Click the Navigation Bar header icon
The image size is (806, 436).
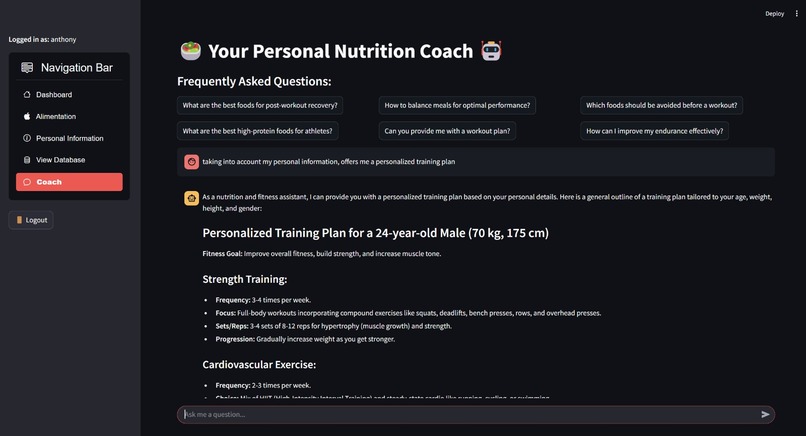(28, 68)
